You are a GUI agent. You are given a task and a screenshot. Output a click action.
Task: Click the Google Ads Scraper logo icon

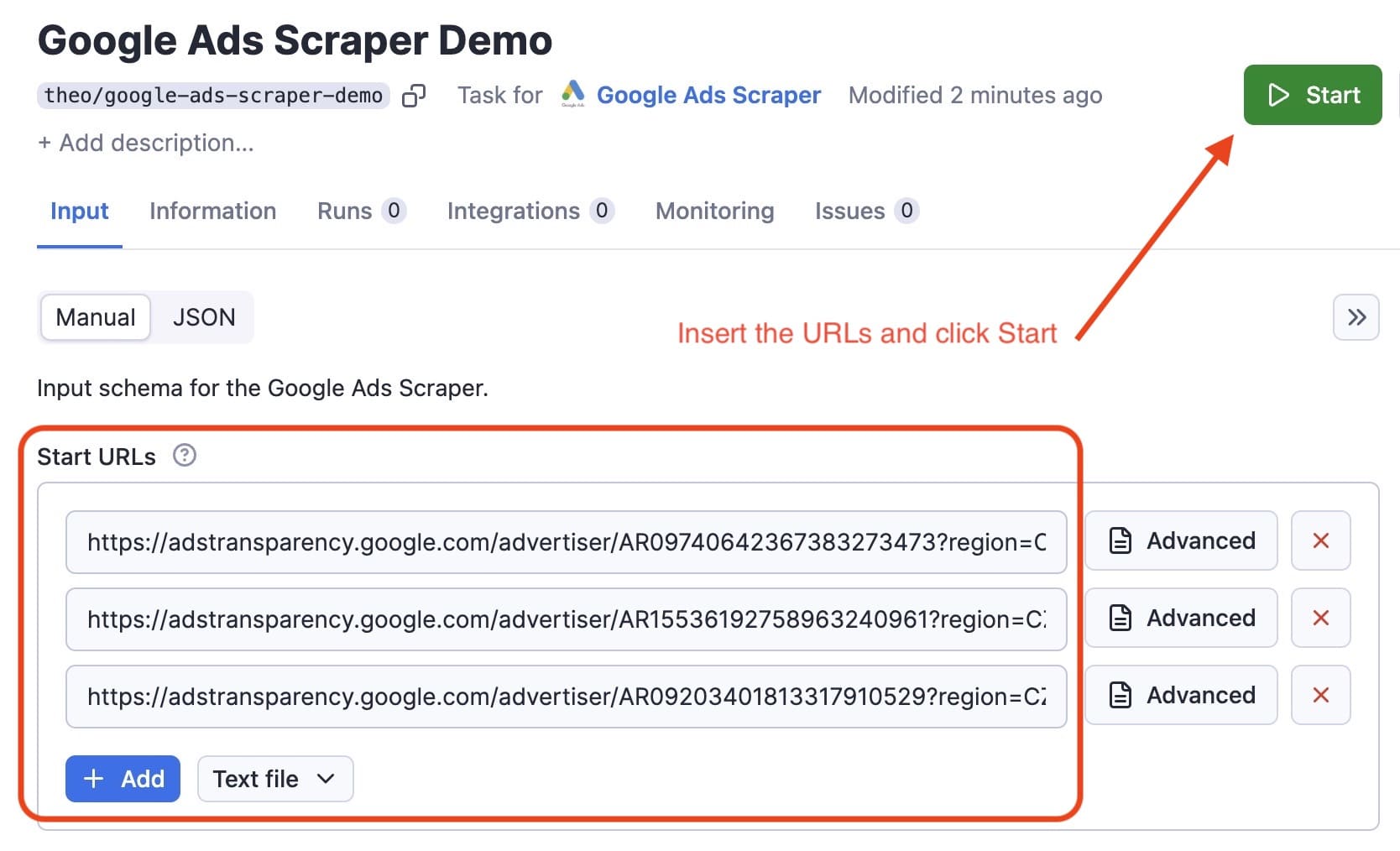[572, 95]
